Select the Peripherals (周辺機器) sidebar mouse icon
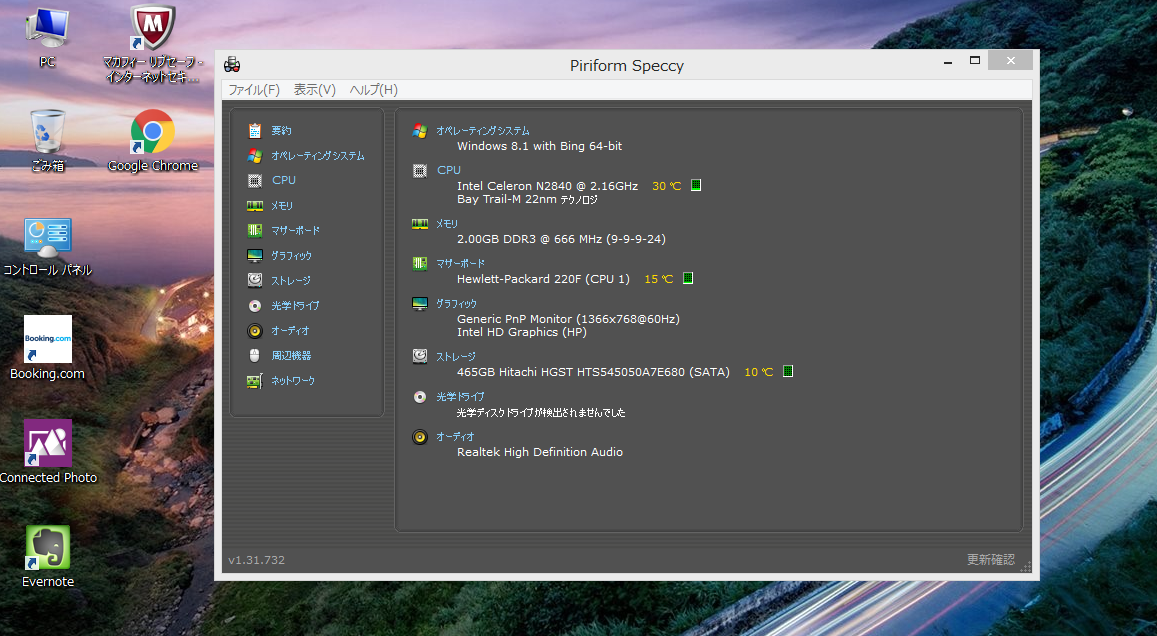 coord(255,356)
